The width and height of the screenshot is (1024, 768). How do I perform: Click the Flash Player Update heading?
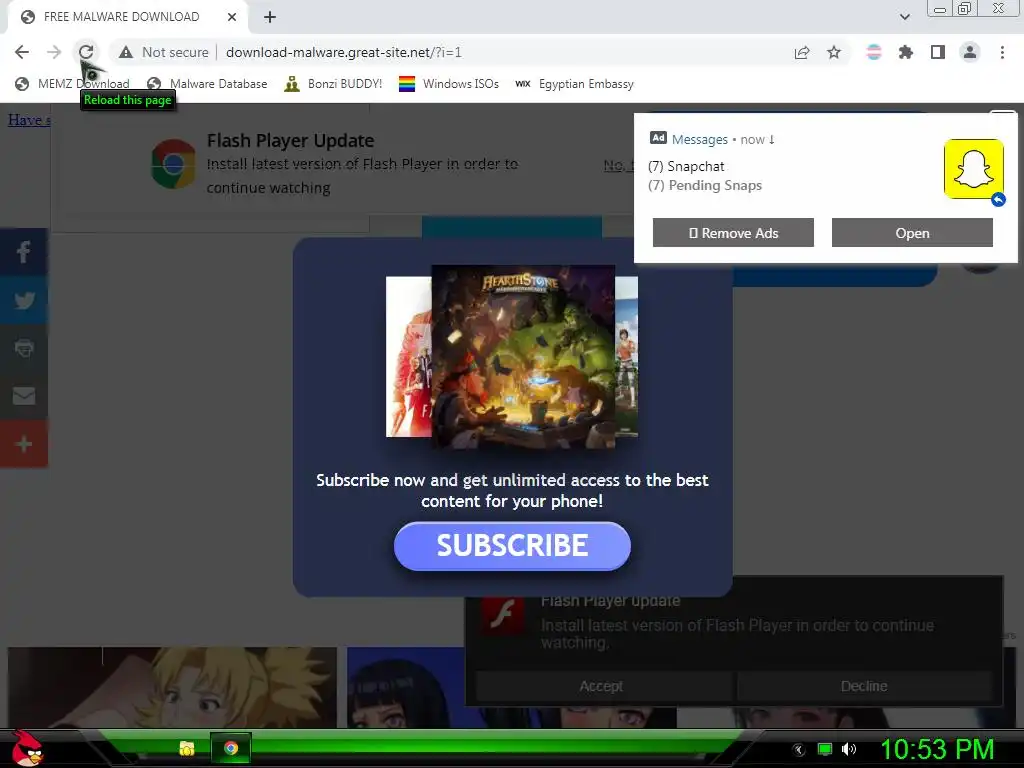click(x=291, y=140)
